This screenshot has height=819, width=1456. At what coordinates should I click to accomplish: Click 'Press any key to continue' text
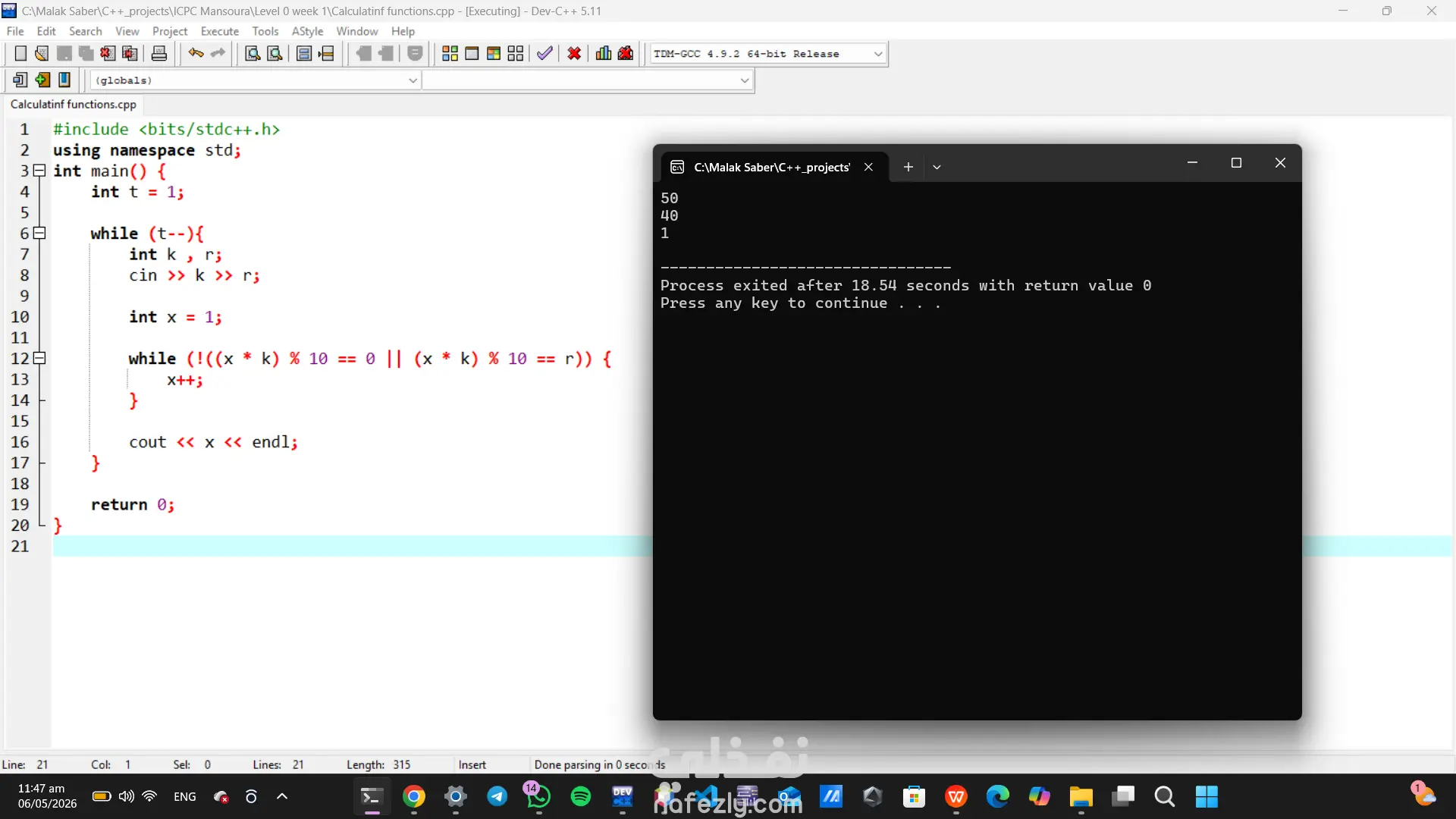click(x=800, y=303)
